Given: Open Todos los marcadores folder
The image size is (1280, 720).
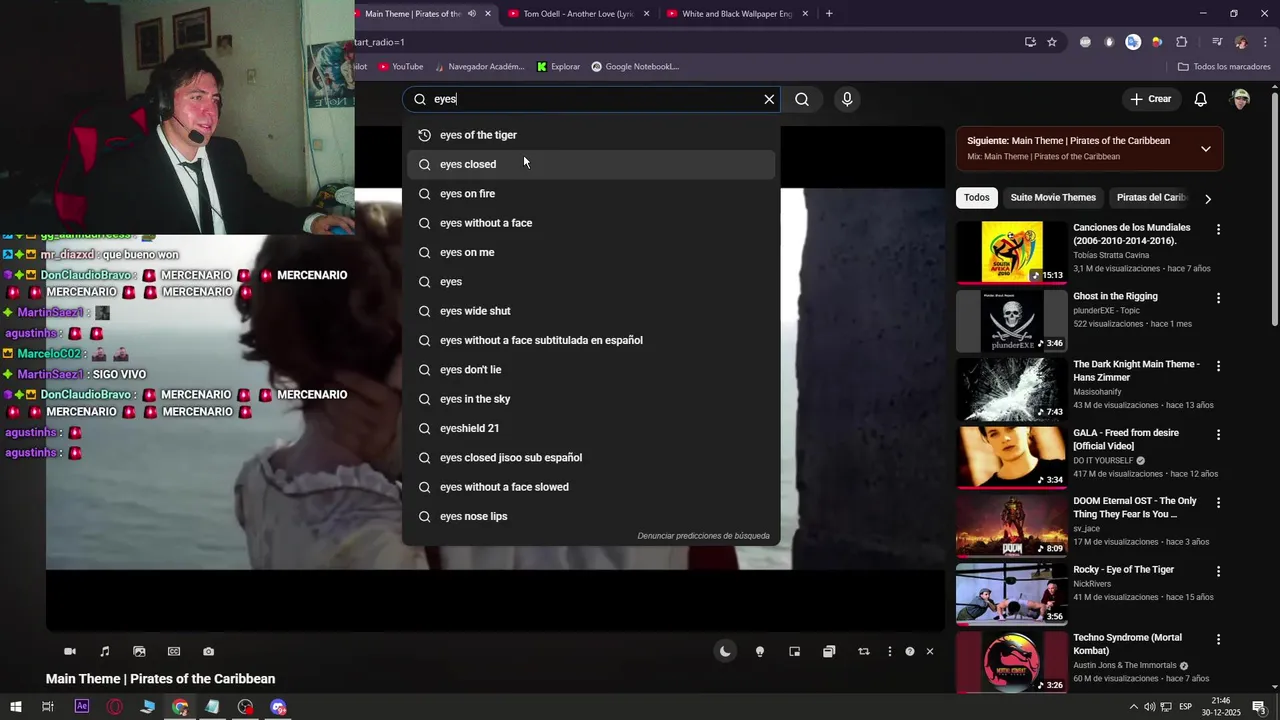Looking at the screenshot, I should pos(1224,67).
